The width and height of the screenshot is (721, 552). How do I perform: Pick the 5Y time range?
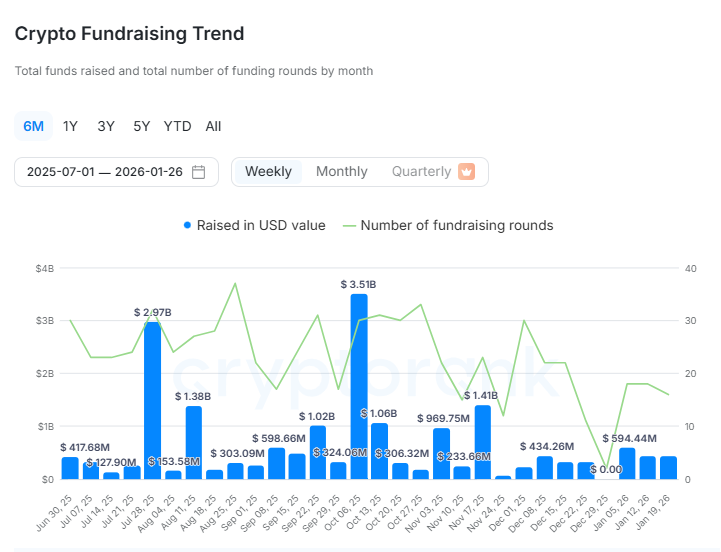142,126
